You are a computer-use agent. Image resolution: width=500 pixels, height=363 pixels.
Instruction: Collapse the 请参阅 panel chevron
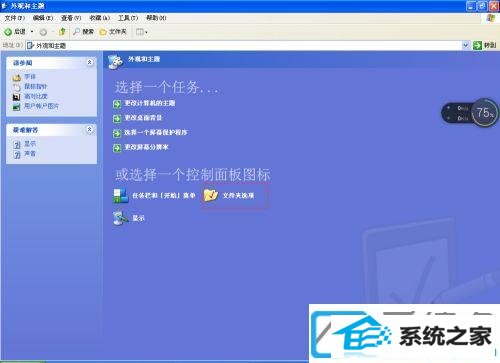89,62
